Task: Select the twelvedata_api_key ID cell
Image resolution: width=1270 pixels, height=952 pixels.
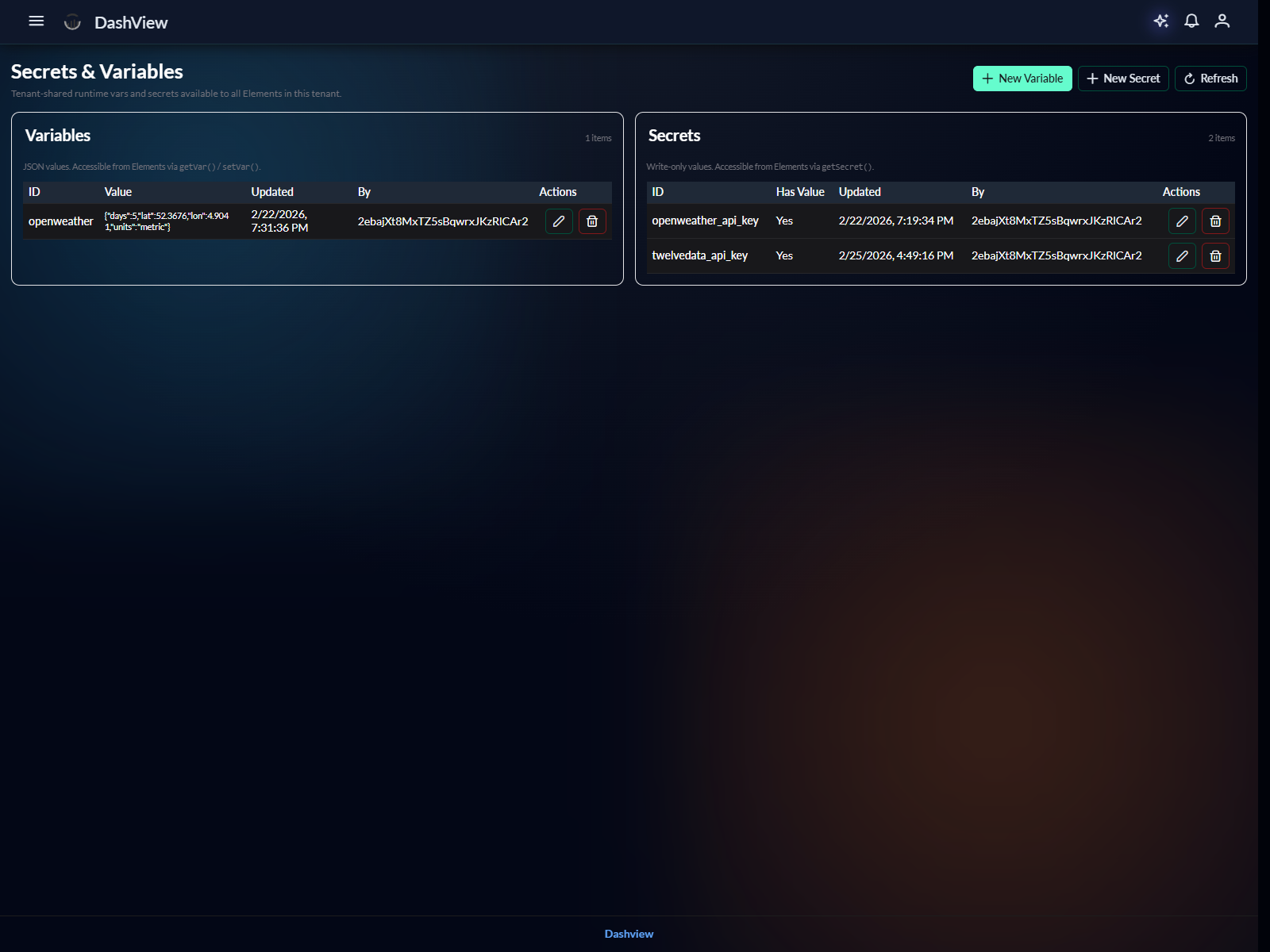Action: [699, 255]
